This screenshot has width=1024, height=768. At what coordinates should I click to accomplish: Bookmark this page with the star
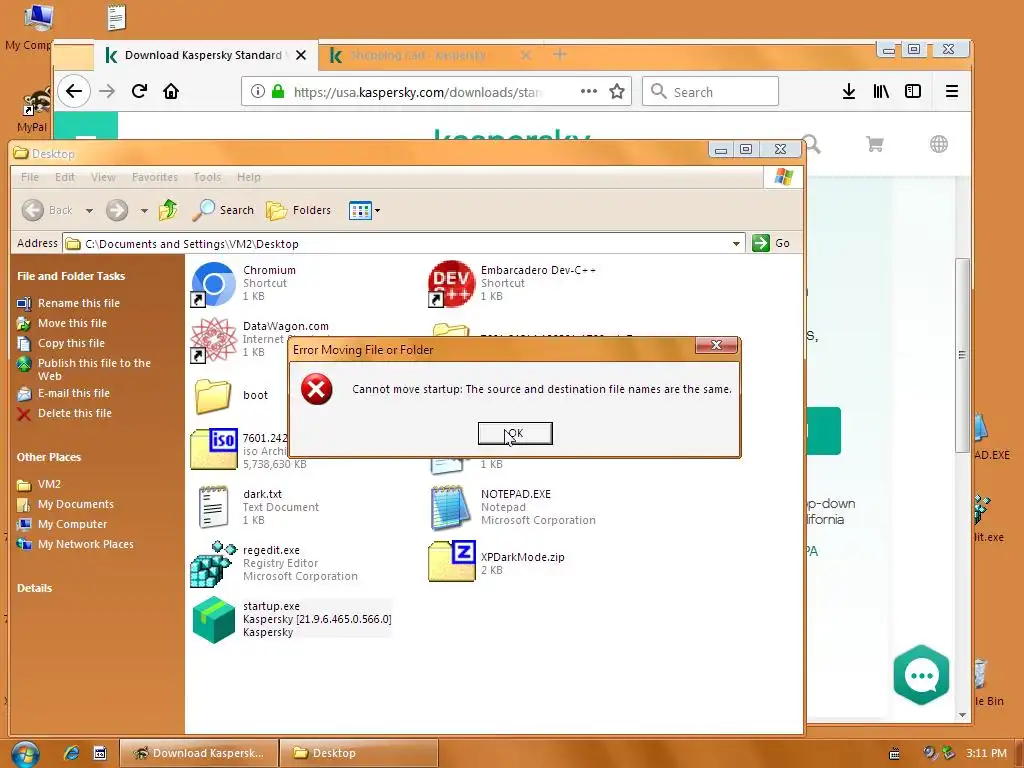tap(616, 91)
